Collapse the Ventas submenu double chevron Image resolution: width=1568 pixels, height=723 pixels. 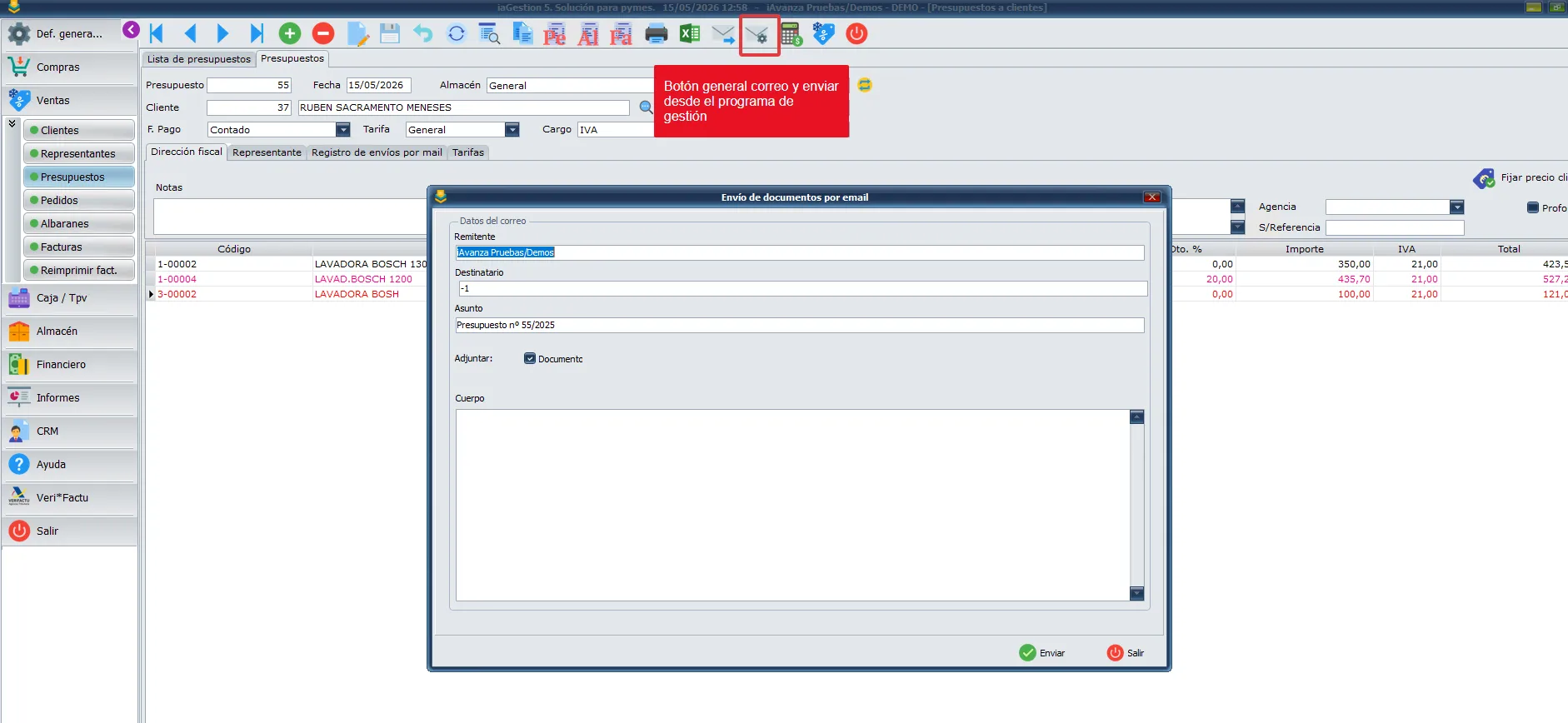pyautogui.click(x=12, y=123)
